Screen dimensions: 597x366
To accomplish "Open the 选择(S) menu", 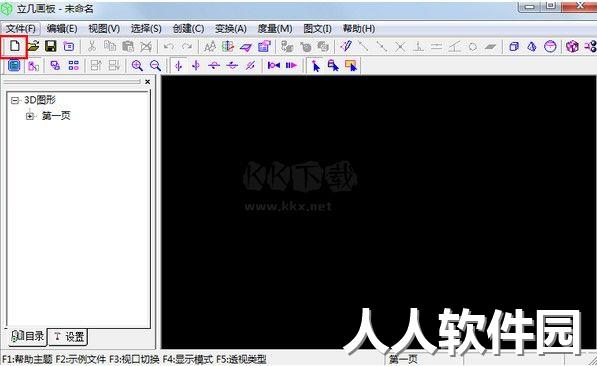I will [x=146, y=29].
